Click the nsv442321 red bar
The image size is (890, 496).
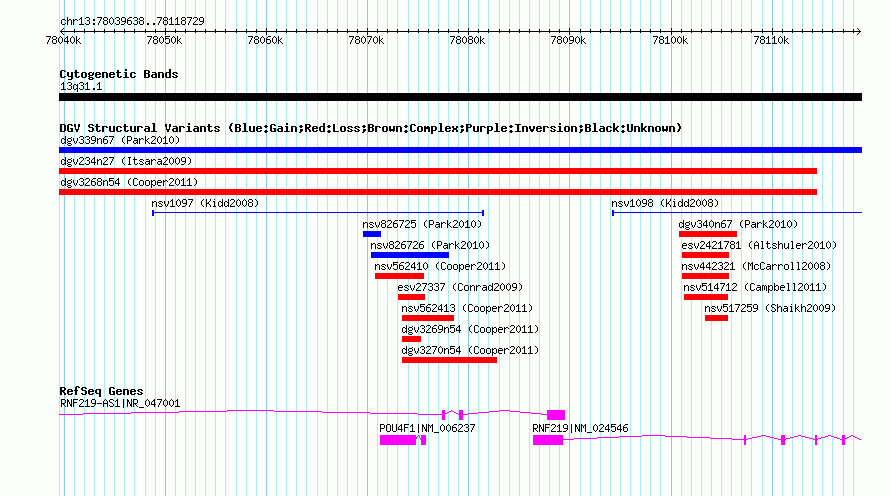pyautogui.click(x=706, y=276)
